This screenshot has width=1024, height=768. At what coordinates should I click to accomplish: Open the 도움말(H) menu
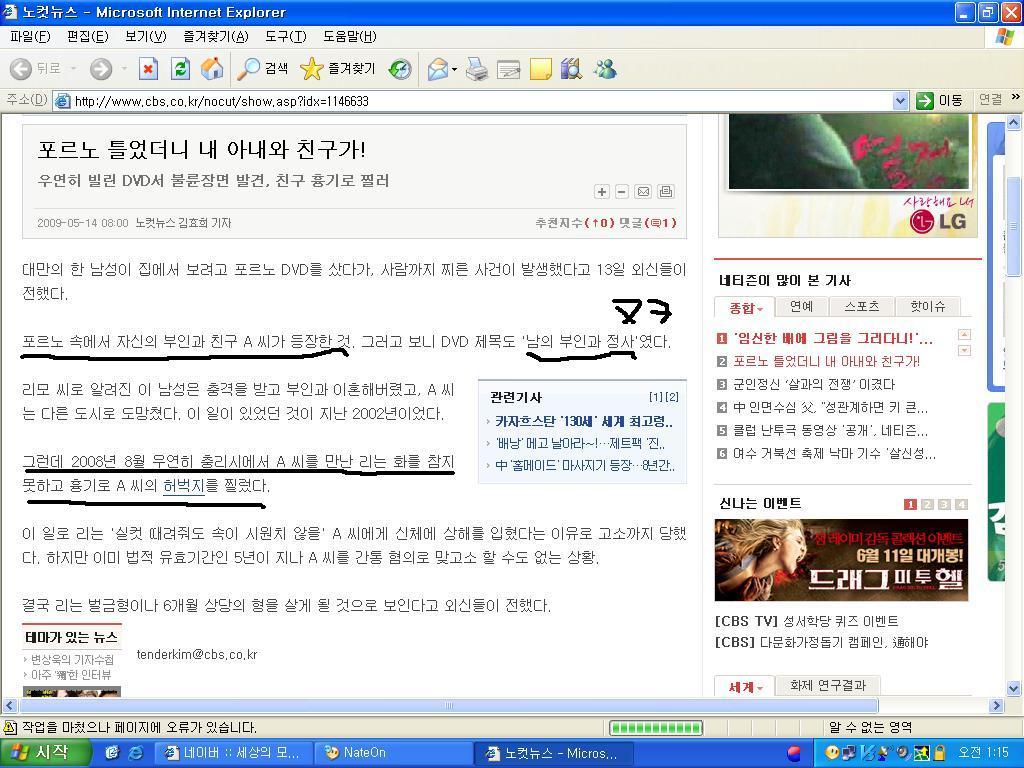tap(349, 37)
